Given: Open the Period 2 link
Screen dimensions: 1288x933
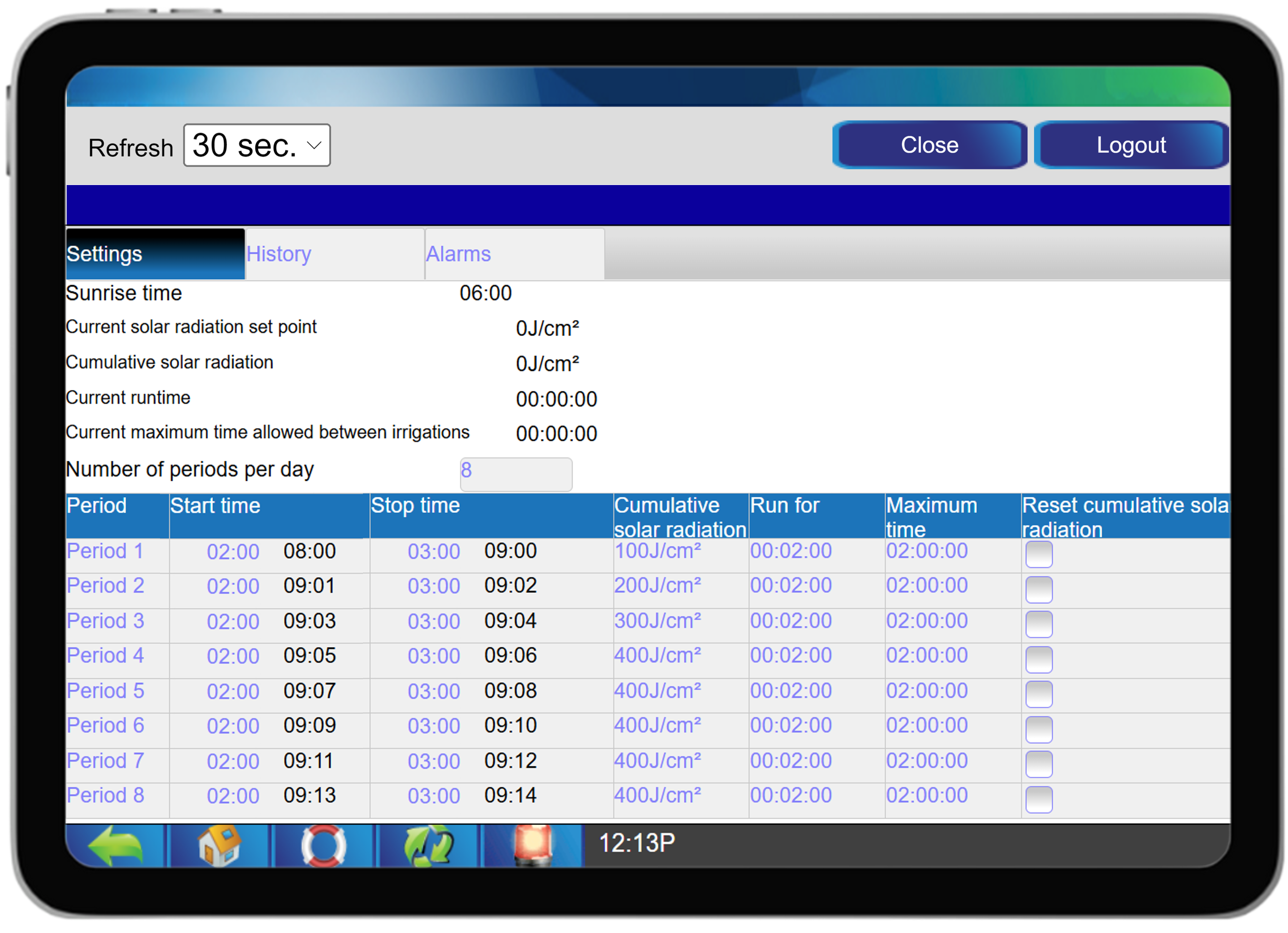Looking at the screenshot, I should tap(105, 585).
